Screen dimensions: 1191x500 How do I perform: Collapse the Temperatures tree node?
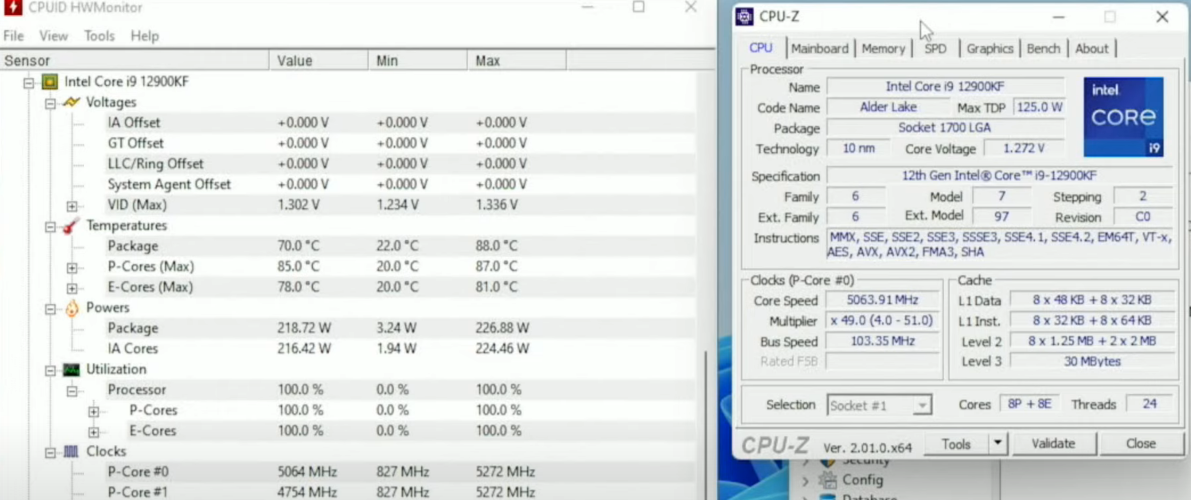[x=50, y=226]
